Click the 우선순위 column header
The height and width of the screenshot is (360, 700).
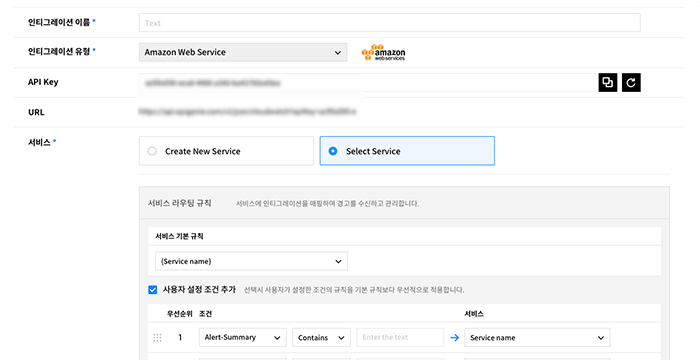(x=179, y=314)
